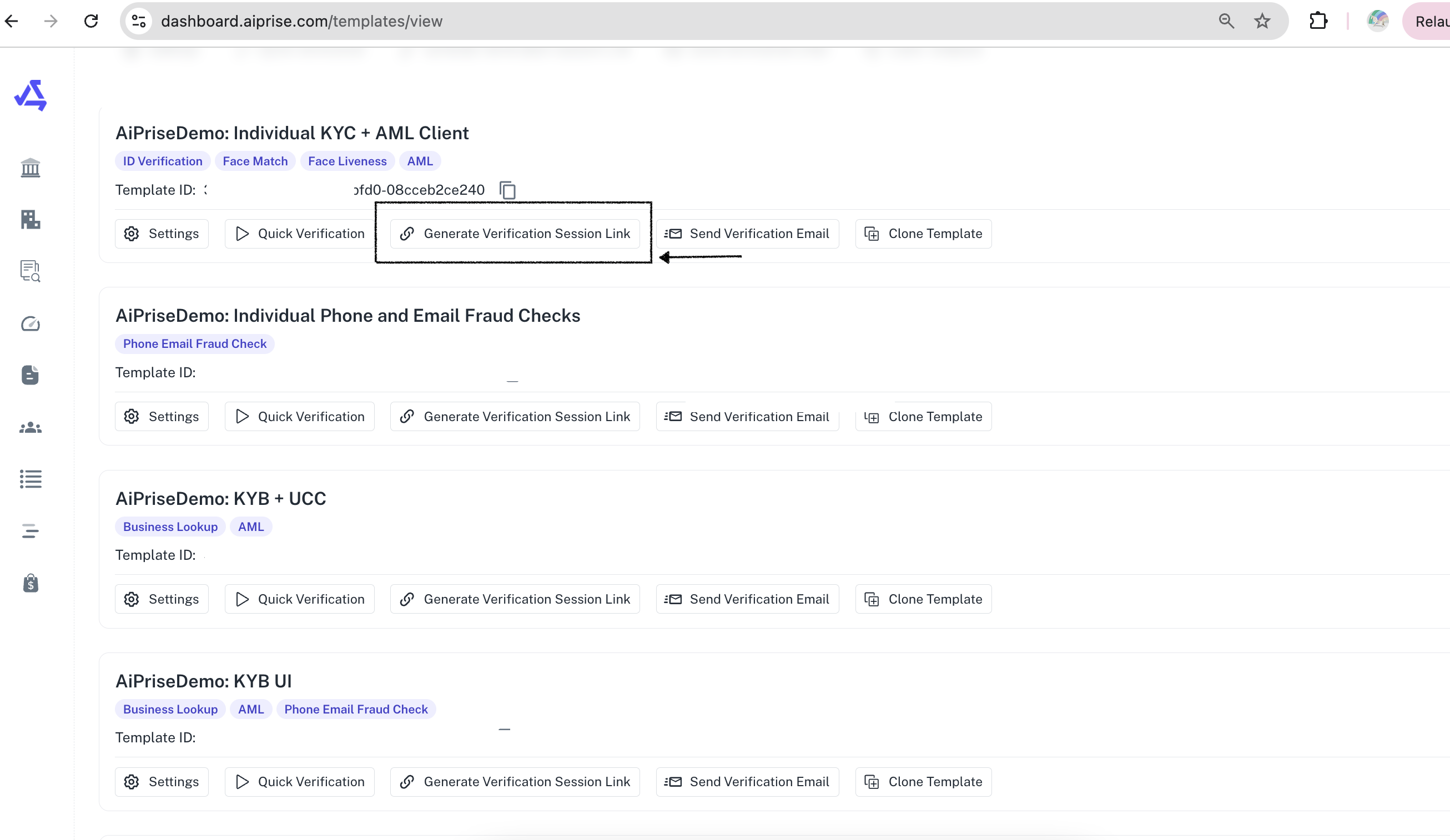1450x840 pixels.
Task: Generate session link for KYB UI
Action: tap(515, 782)
